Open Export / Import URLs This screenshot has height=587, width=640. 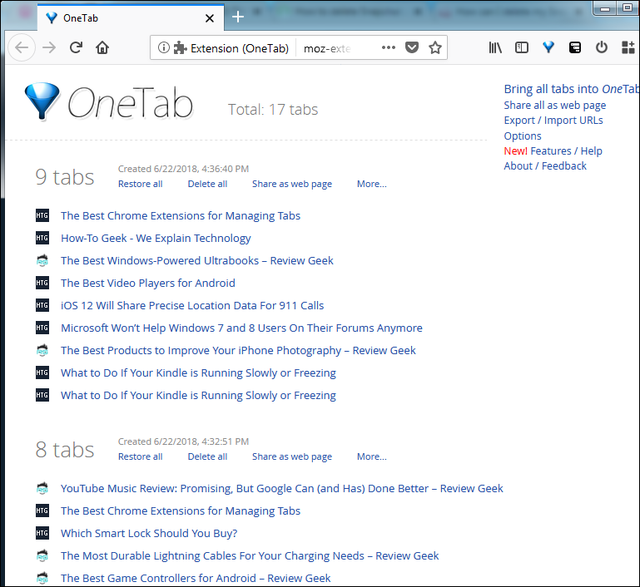pyautogui.click(x=553, y=120)
